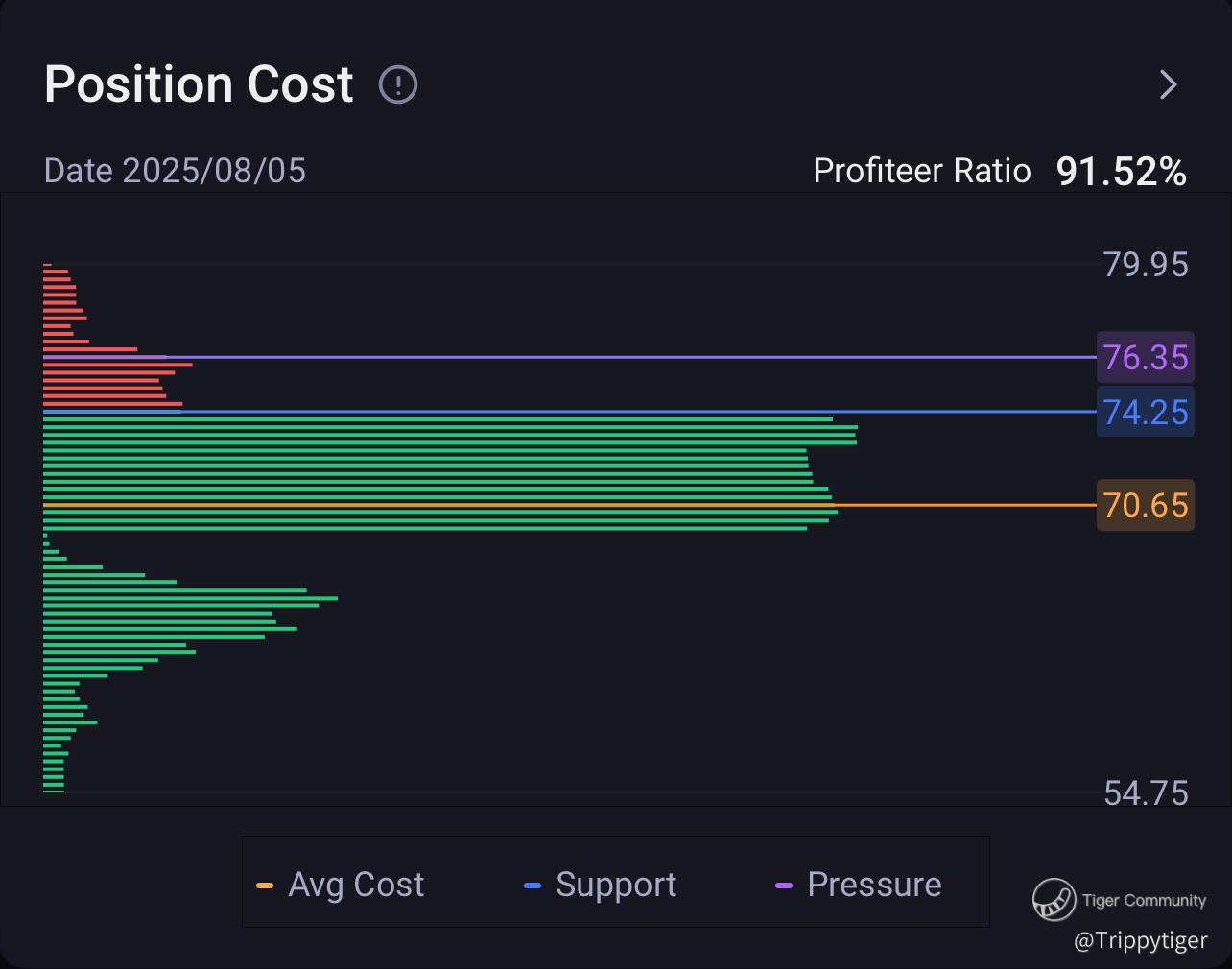Open details with the right chevron arrow

click(1168, 85)
